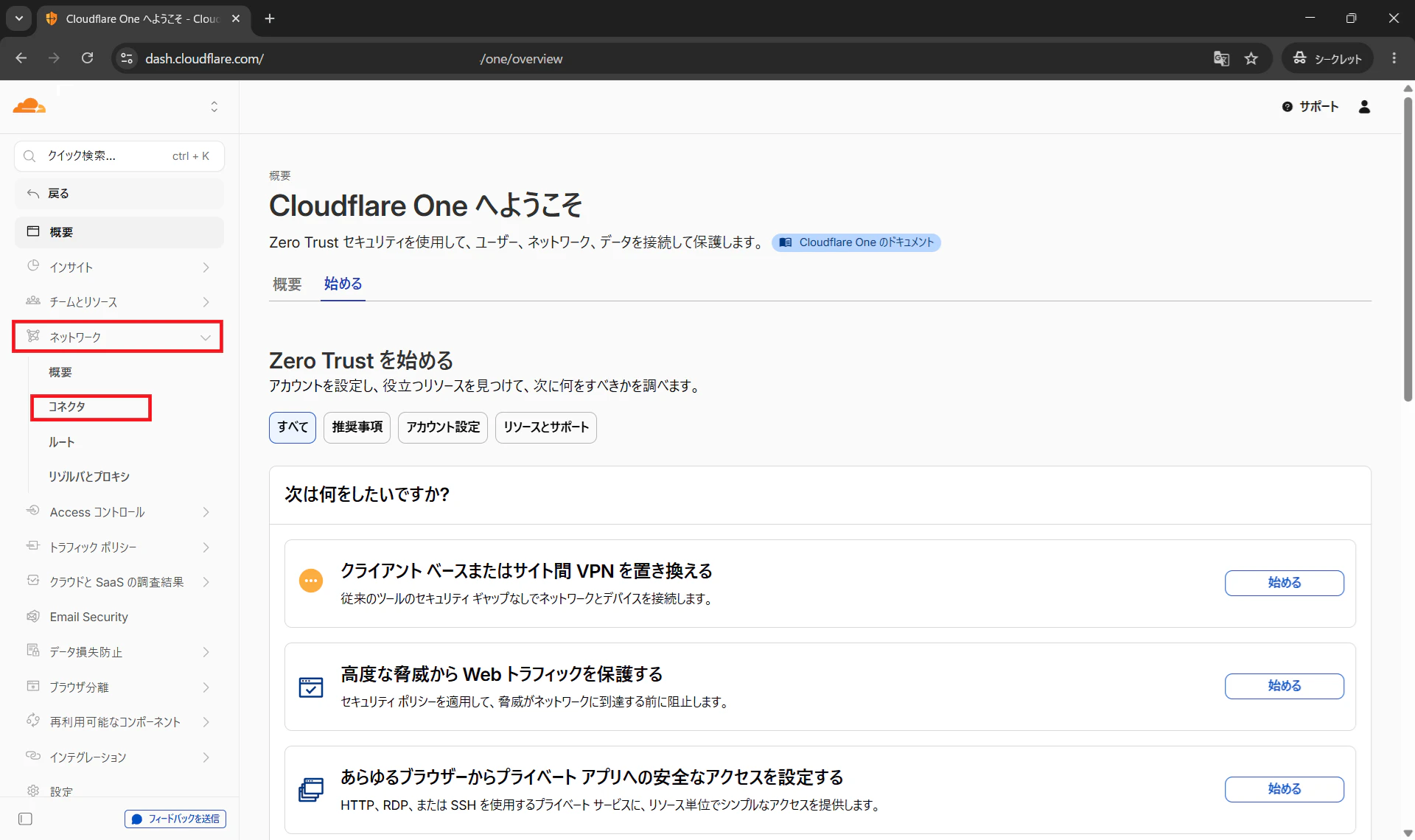The image size is (1415, 840).
Task: Expand the チームとリソース chevron
Action: click(x=206, y=302)
